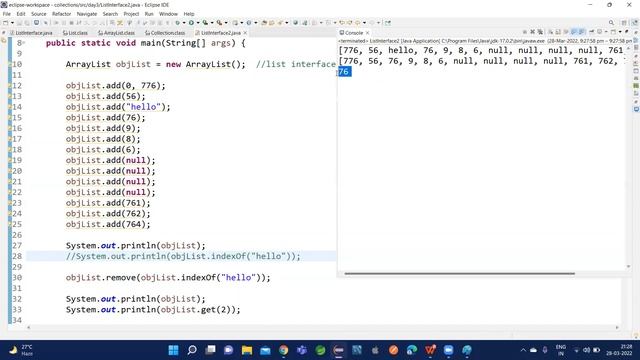The height and width of the screenshot is (360, 640).
Task: Click the External Tools toolbar icon
Action: pos(219,23)
